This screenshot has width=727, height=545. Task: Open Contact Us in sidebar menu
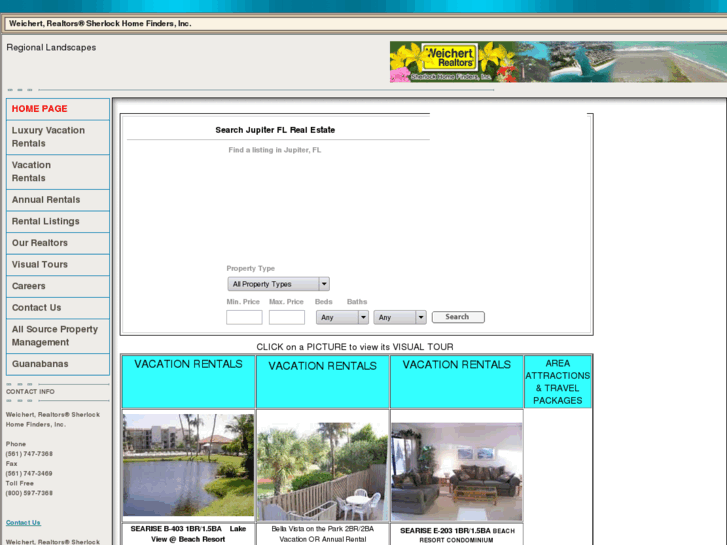[58, 308]
